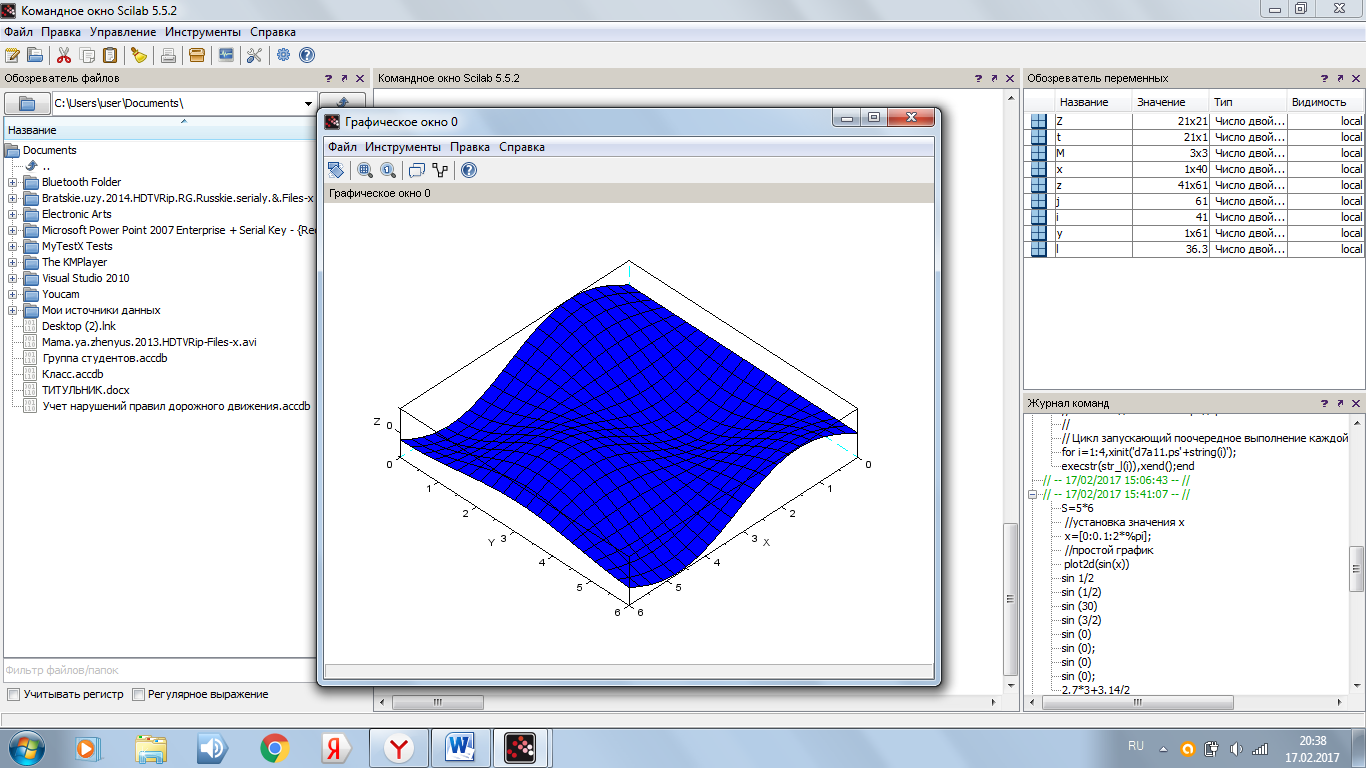The image size is (1366, 768).
Task: Click the RU language indicator in tray
Action: pyautogui.click(x=1136, y=746)
